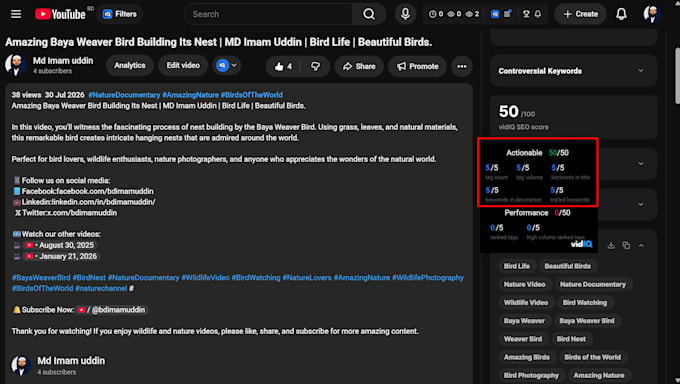Open the account avatar menu
The width and height of the screenshot is (680, 384).
point(652,14)
